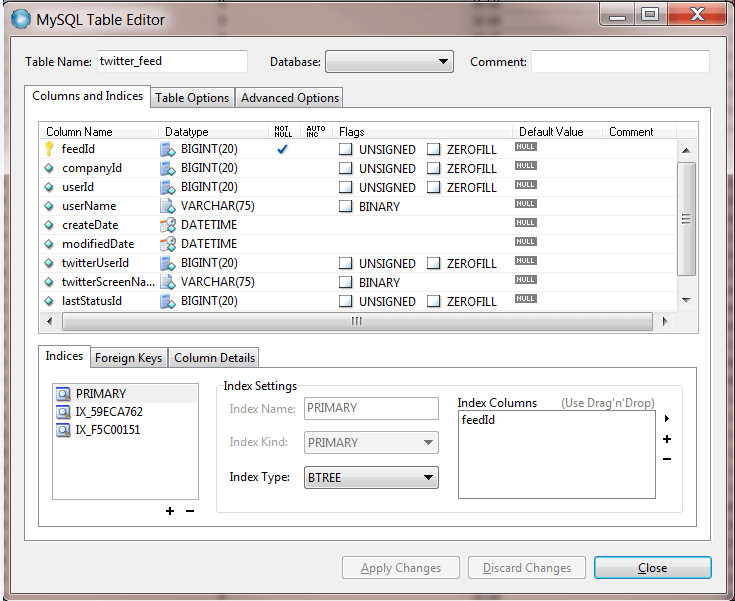Click the Discard Changes button

(527, 568)
